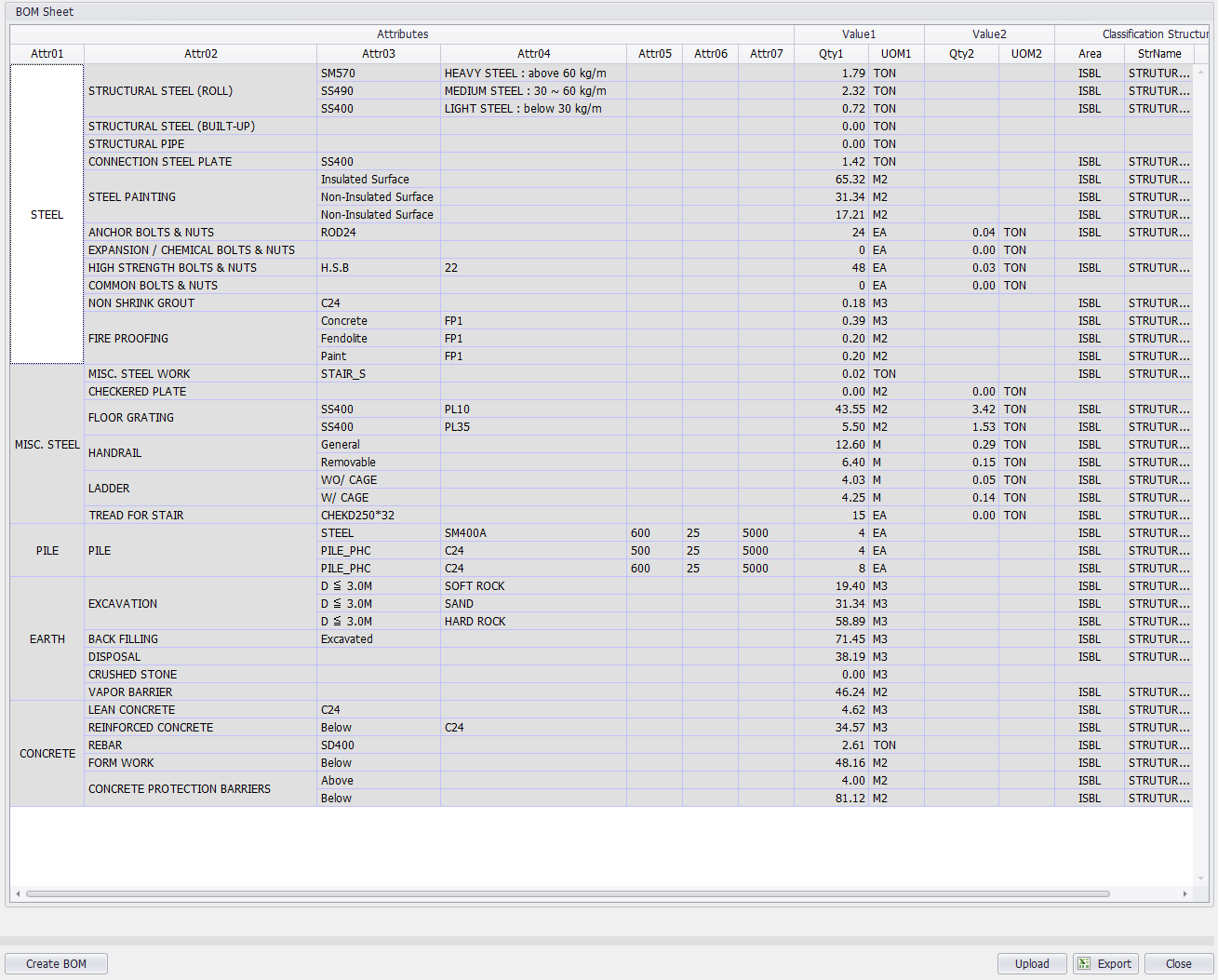Click the Classification Structure group header
1218x980 pixels.
[x=1154, y=34]
